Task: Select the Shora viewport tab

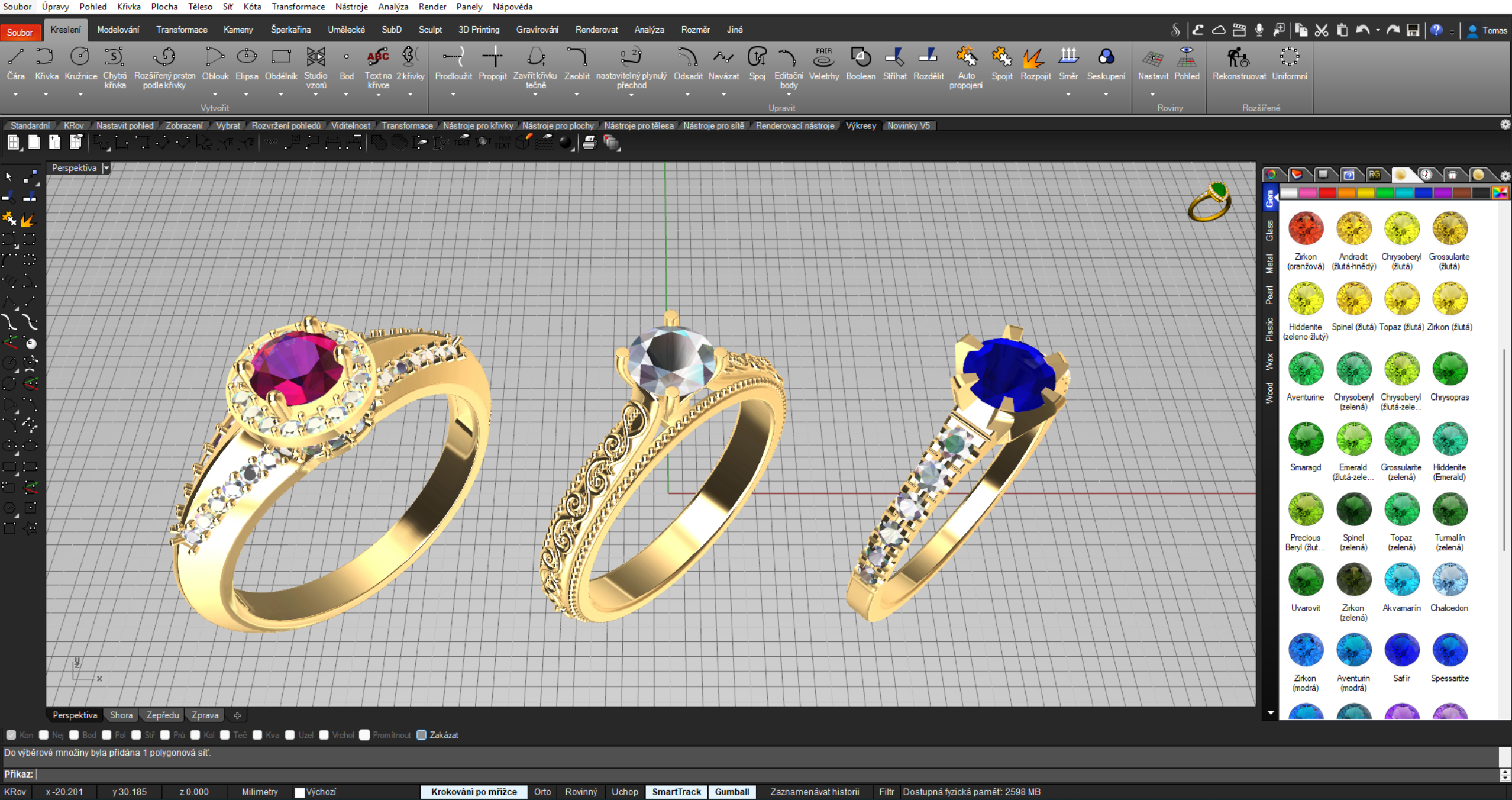Action: (x=121, y=715)
